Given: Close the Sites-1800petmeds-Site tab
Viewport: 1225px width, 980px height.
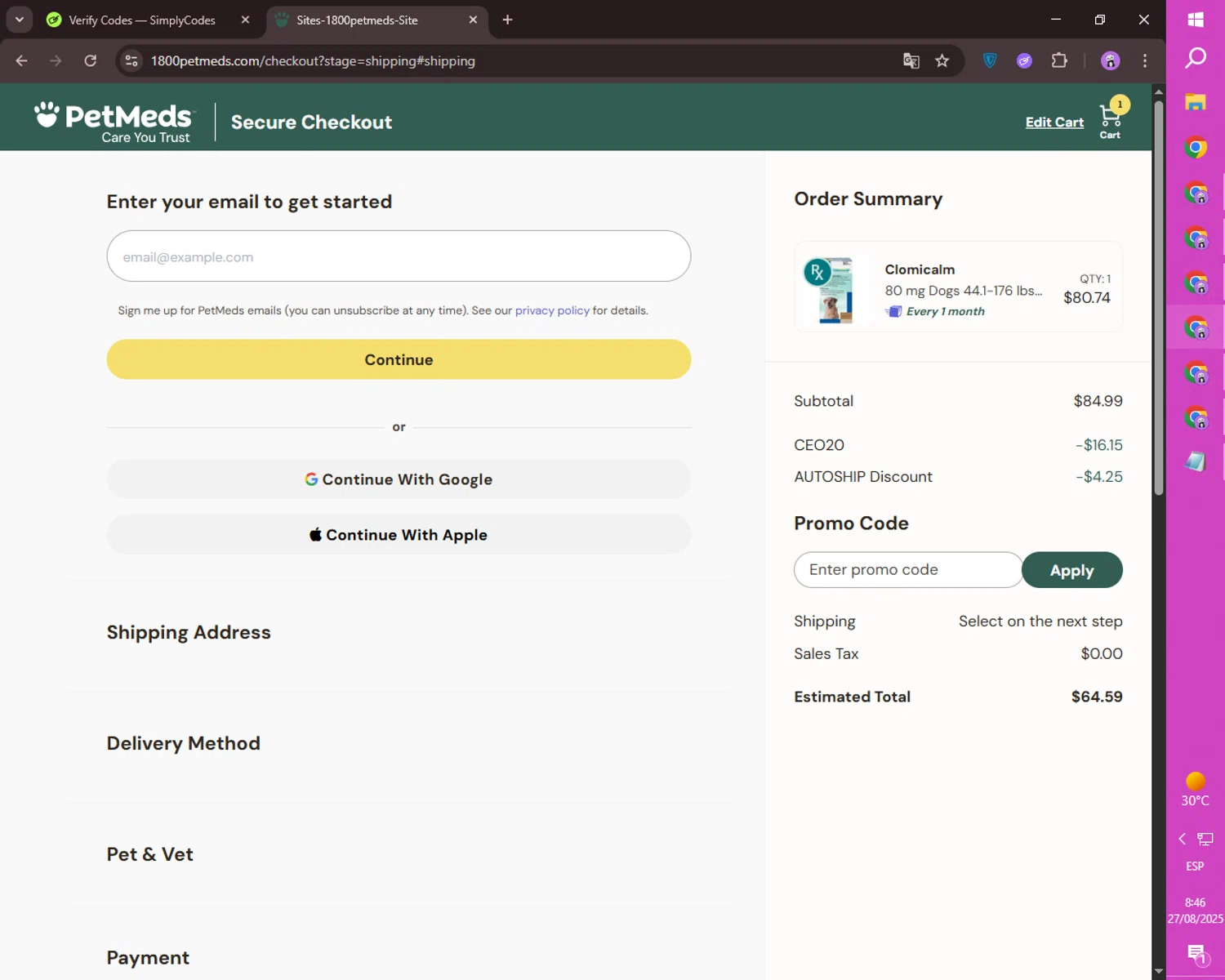Looking at the screenshot, I should [x=473, y=20].
